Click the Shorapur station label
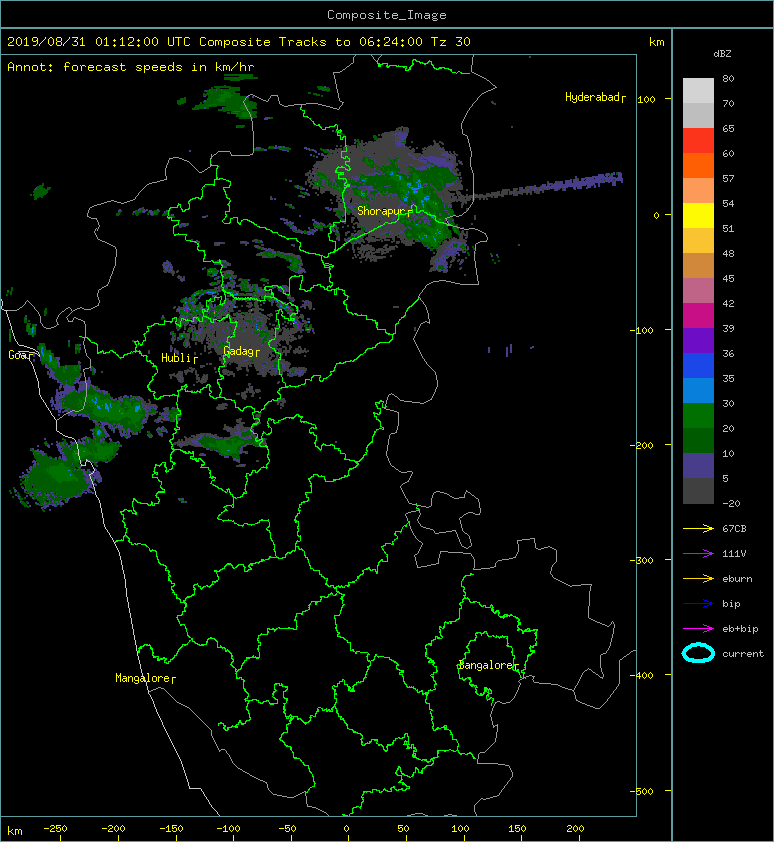This screenshot has height=842, width=774. click(385, 211)
